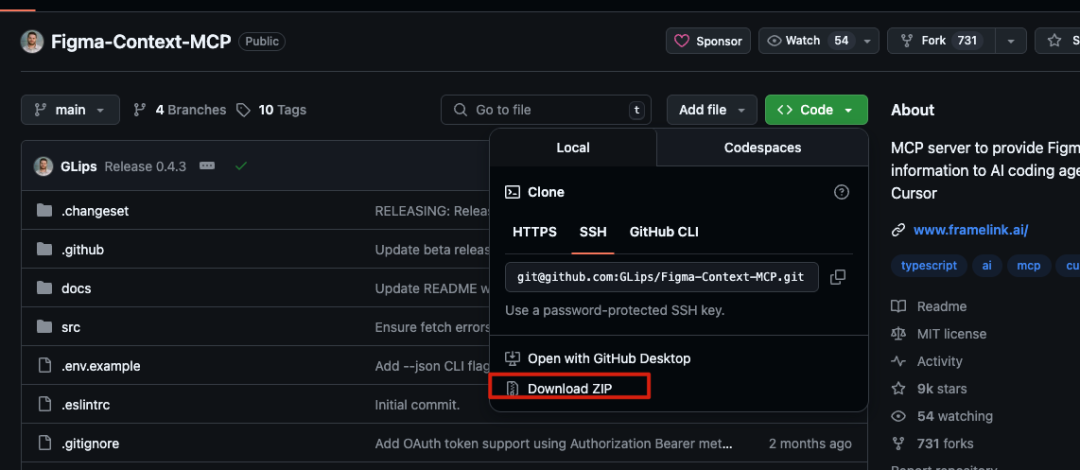Click the folder icon next to .github
1080x470 pixels.
pyautogui.click(x=45, y=249)
